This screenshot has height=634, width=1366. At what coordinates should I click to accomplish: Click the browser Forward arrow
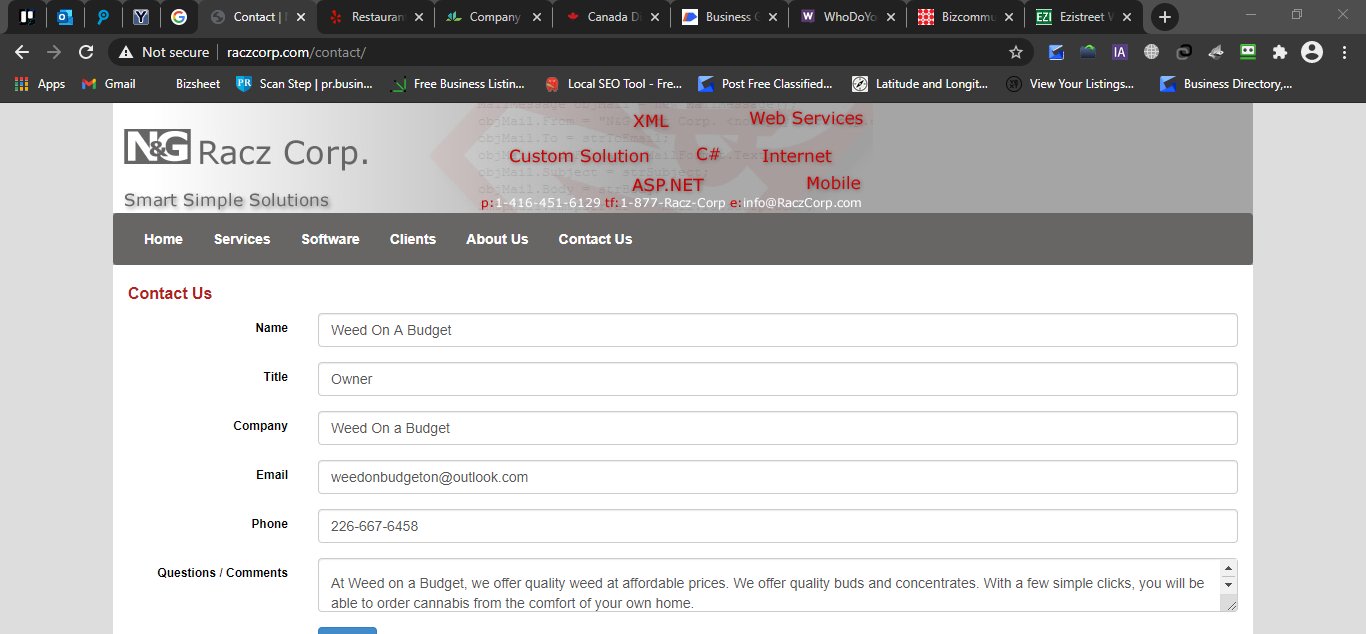point(54,52)
